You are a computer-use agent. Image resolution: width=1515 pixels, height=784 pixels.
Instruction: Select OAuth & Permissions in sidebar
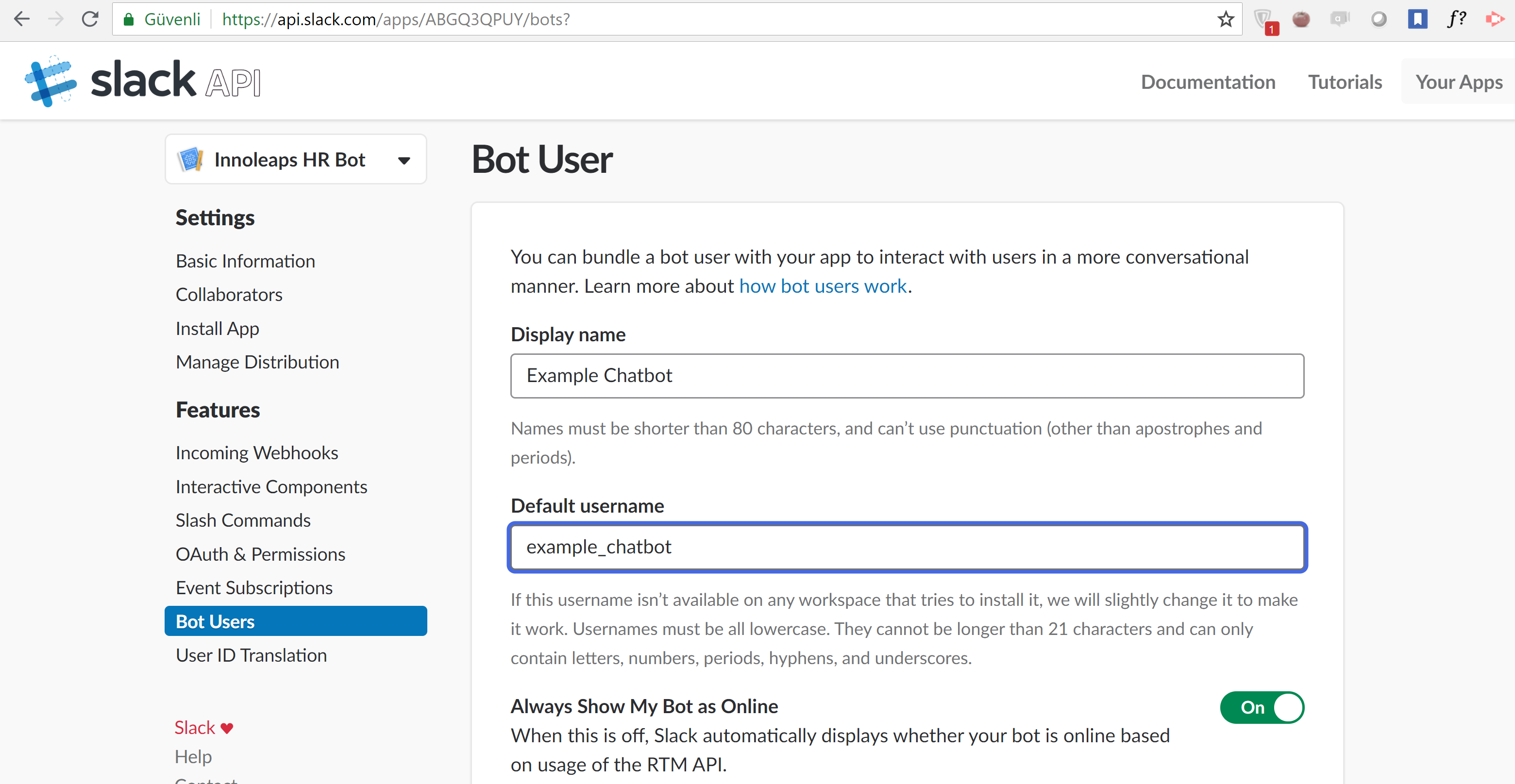click(x=261, y=554)
